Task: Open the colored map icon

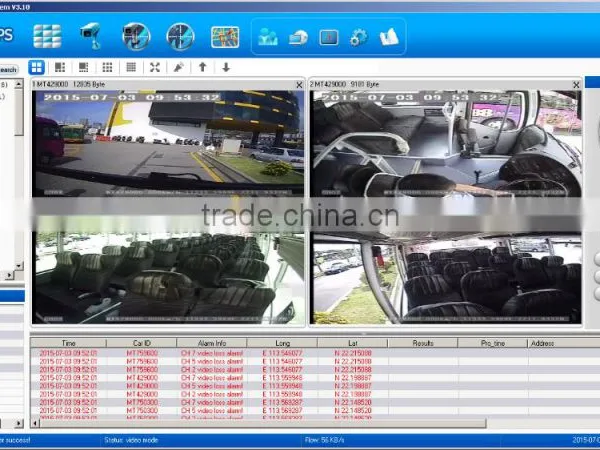Action: click(225, 37)
